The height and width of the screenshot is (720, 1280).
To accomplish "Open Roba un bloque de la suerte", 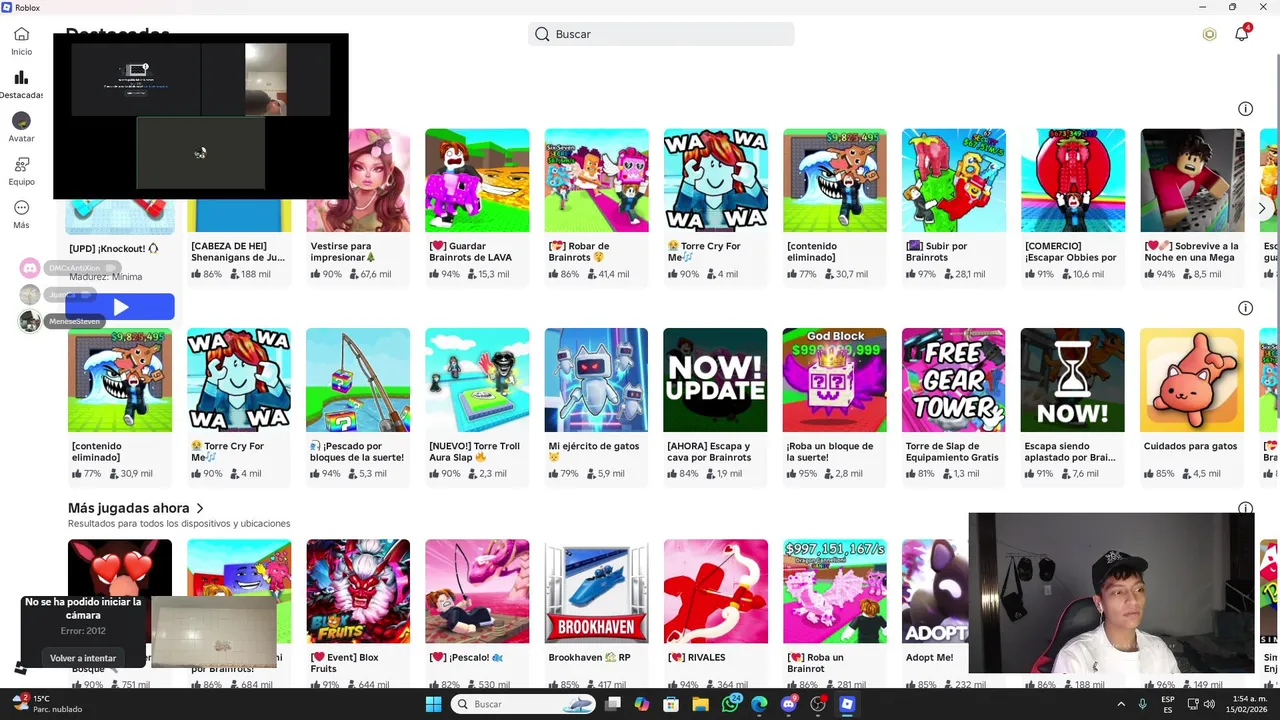I will coord(834,406).
